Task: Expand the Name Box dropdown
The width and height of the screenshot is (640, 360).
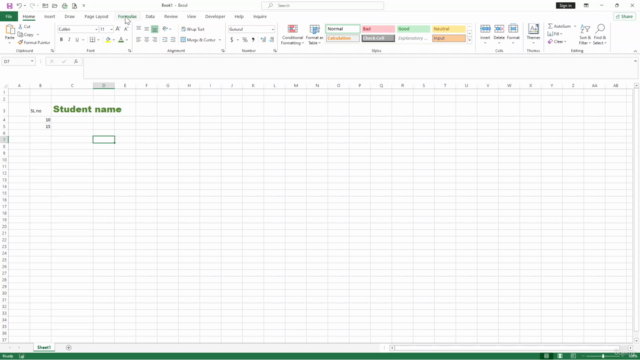Action: click(x=32, y=62)
